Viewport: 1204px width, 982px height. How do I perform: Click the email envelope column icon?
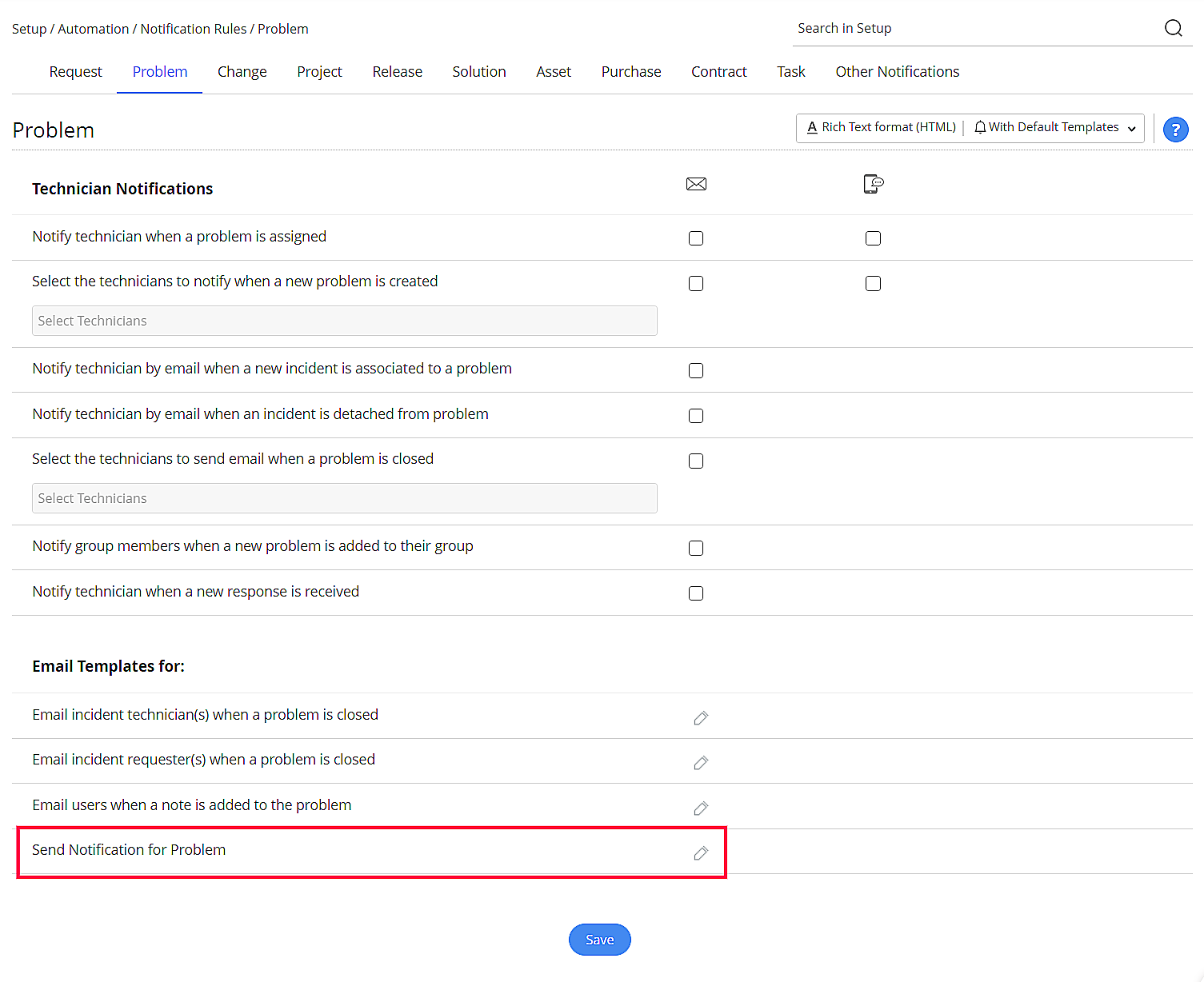coord(696,184)
